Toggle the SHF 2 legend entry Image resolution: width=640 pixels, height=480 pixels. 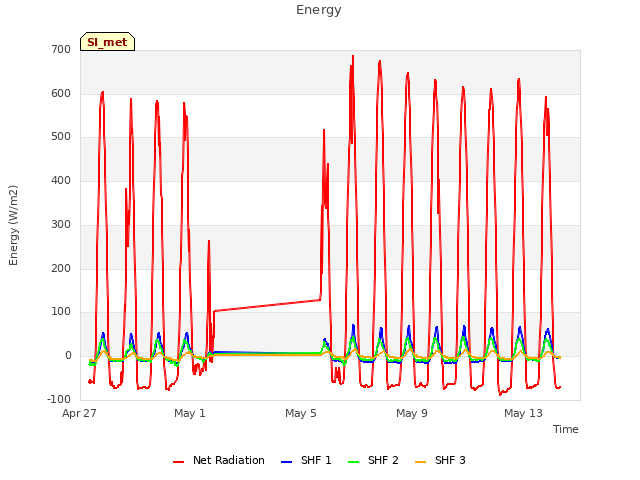point(373,460)
